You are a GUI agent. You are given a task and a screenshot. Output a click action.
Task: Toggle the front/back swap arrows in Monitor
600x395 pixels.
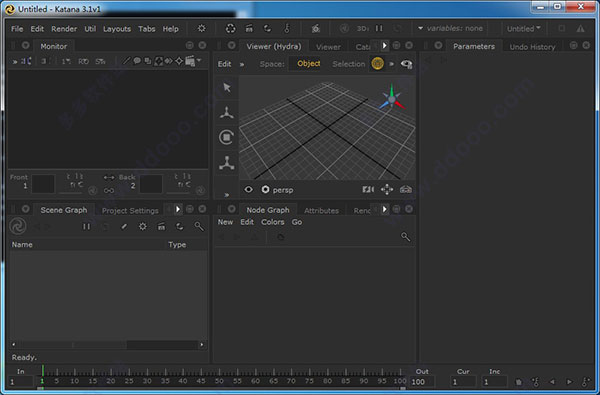(x=109, y=177)
